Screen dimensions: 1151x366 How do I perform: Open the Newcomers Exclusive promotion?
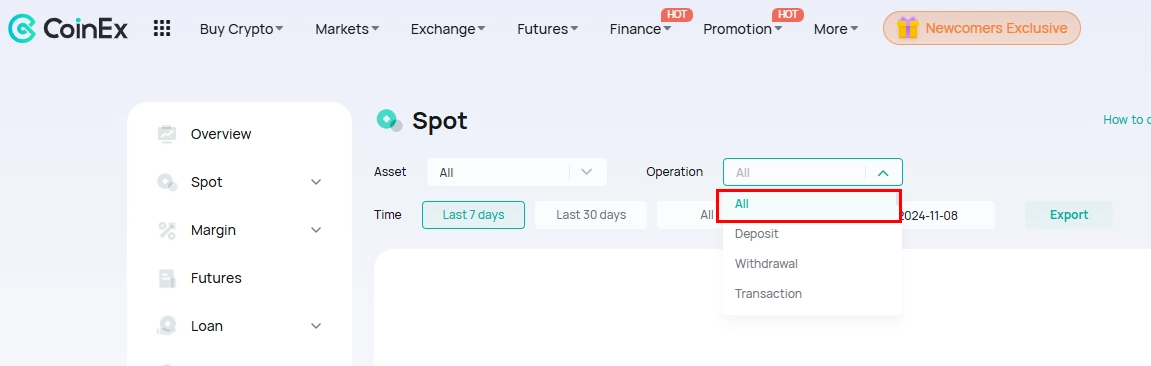click(x=981, y=28)
